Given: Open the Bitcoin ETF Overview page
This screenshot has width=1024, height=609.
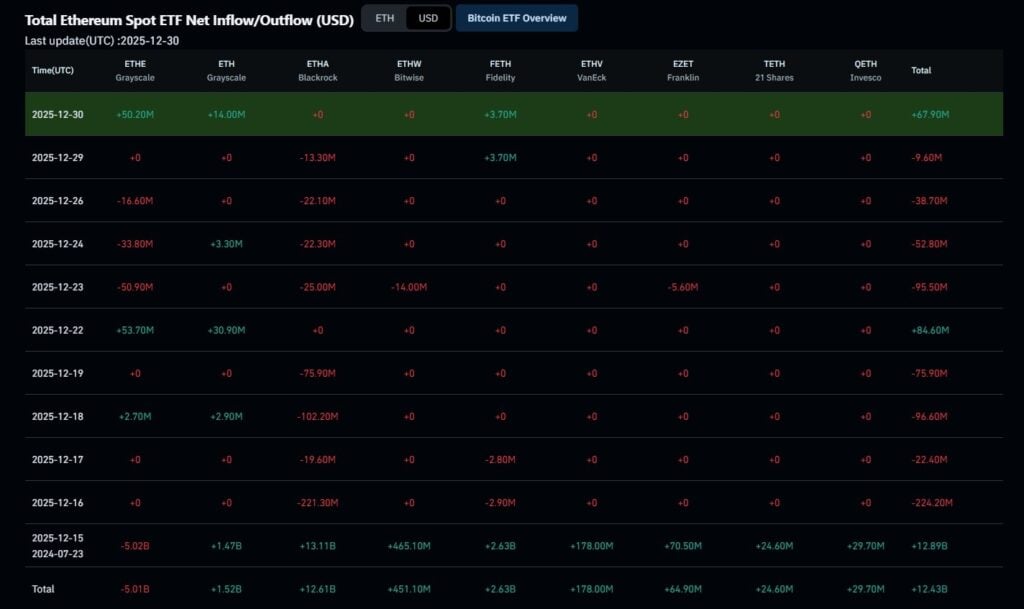Looking at the screenshot, I should click(517, 18).
